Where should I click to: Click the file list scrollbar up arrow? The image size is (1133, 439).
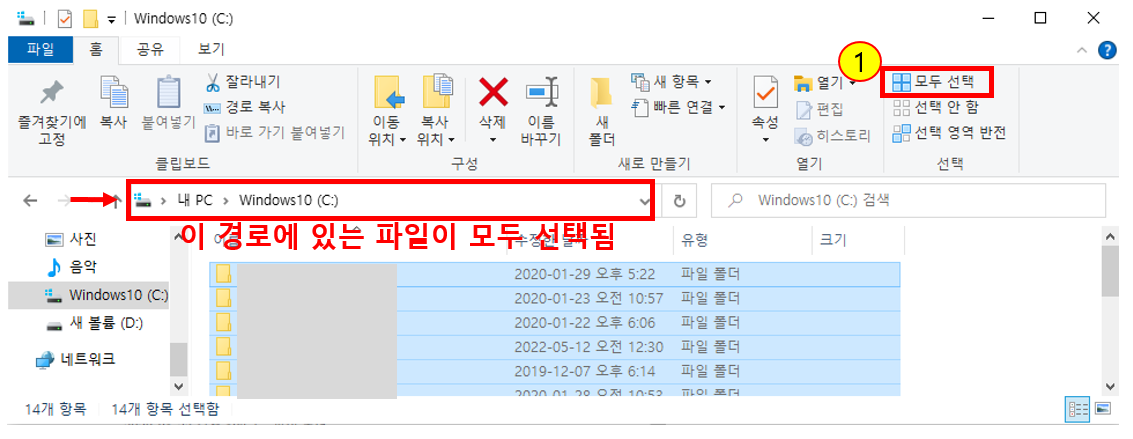tap(1111, 237)
